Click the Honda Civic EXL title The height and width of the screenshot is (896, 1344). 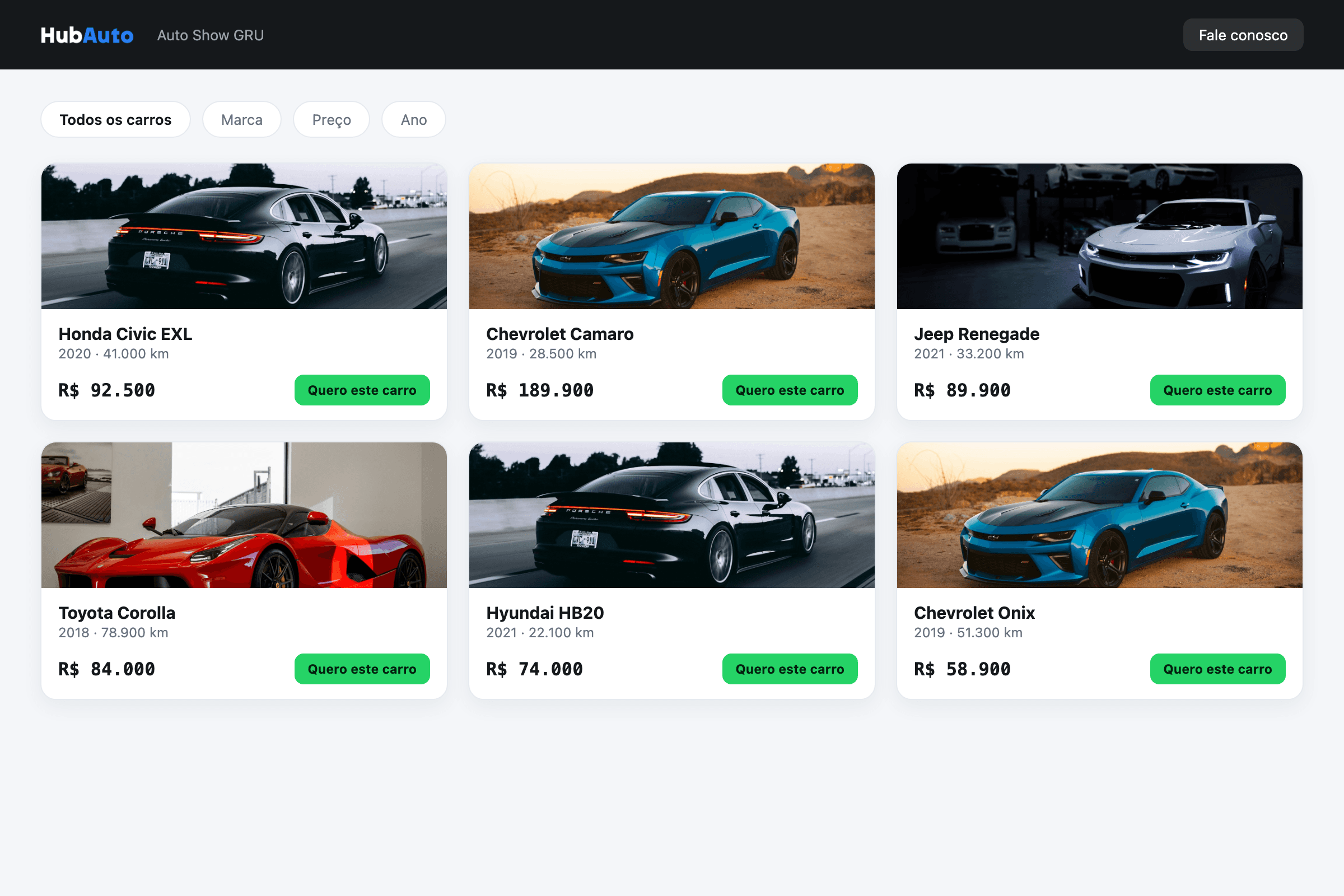tap(125, 334)
